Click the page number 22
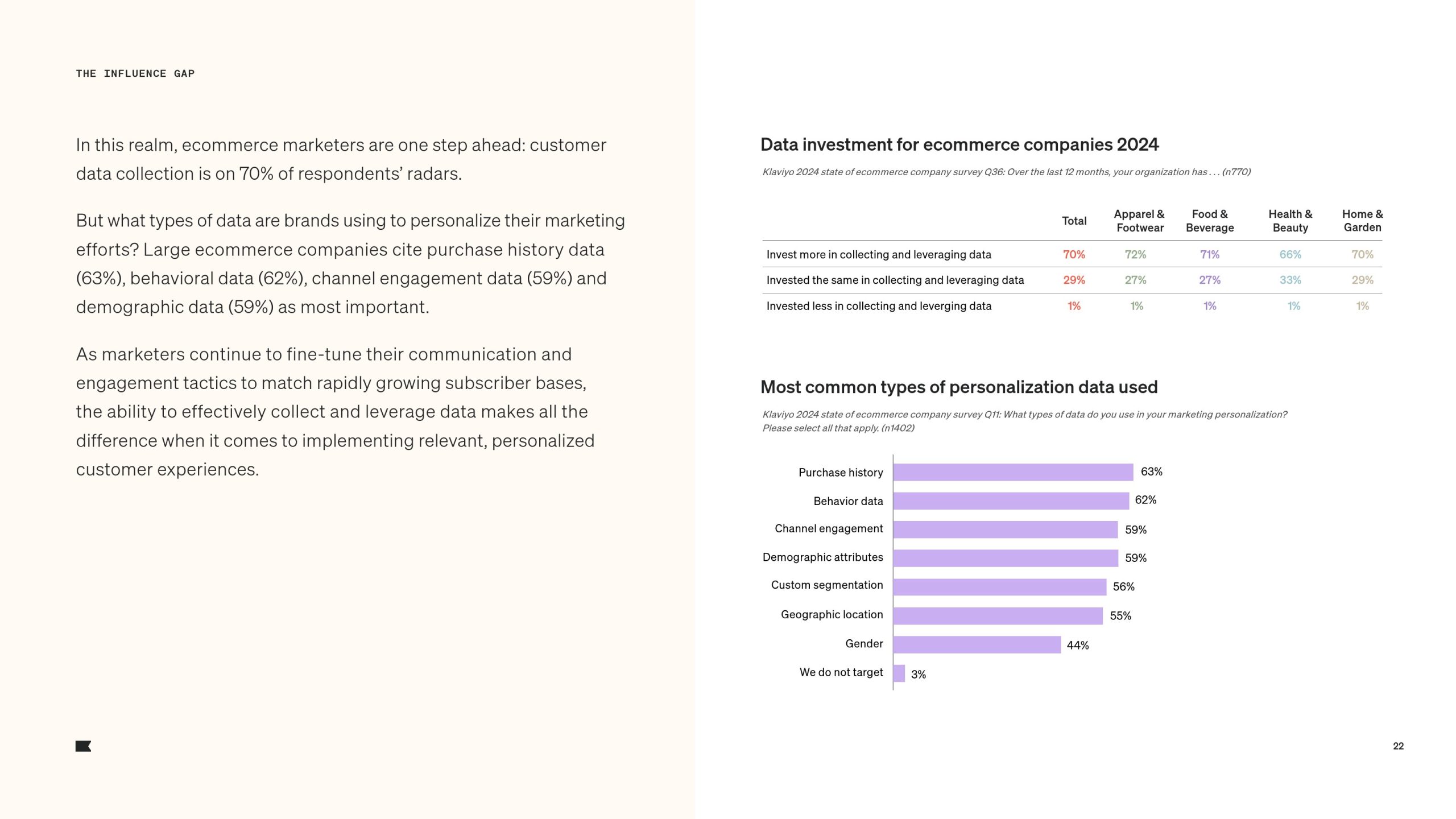 pyautogui.click(x=1398, y=746)
